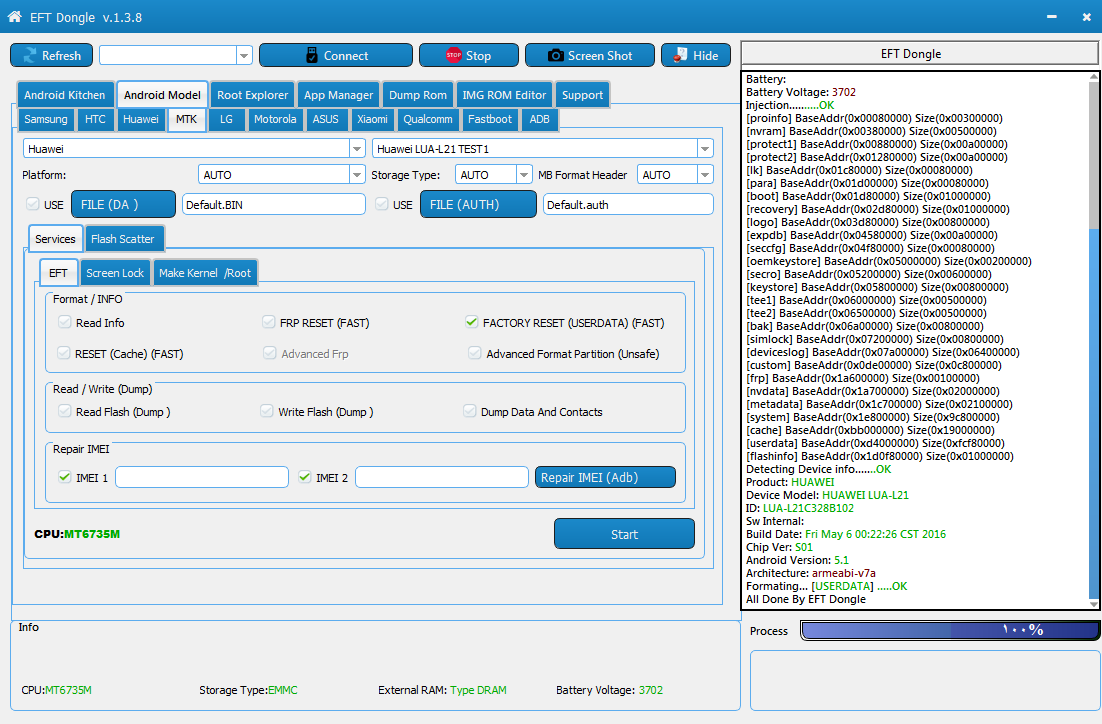The height and width of the screenshot is (724, 1102).
Task: Select the Fastboot tab
Action: click(490, 119)
